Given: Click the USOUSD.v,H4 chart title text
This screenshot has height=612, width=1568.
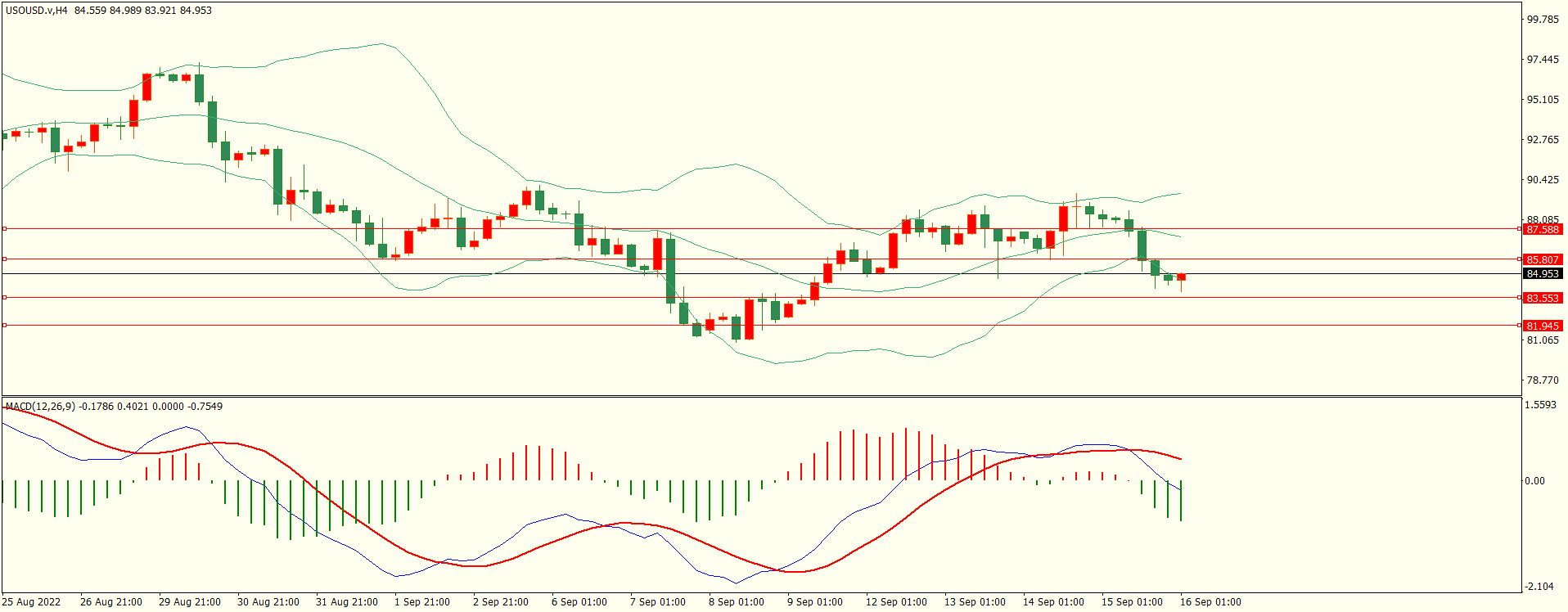Looking at the screenshot, I should [x=37, y=11].
